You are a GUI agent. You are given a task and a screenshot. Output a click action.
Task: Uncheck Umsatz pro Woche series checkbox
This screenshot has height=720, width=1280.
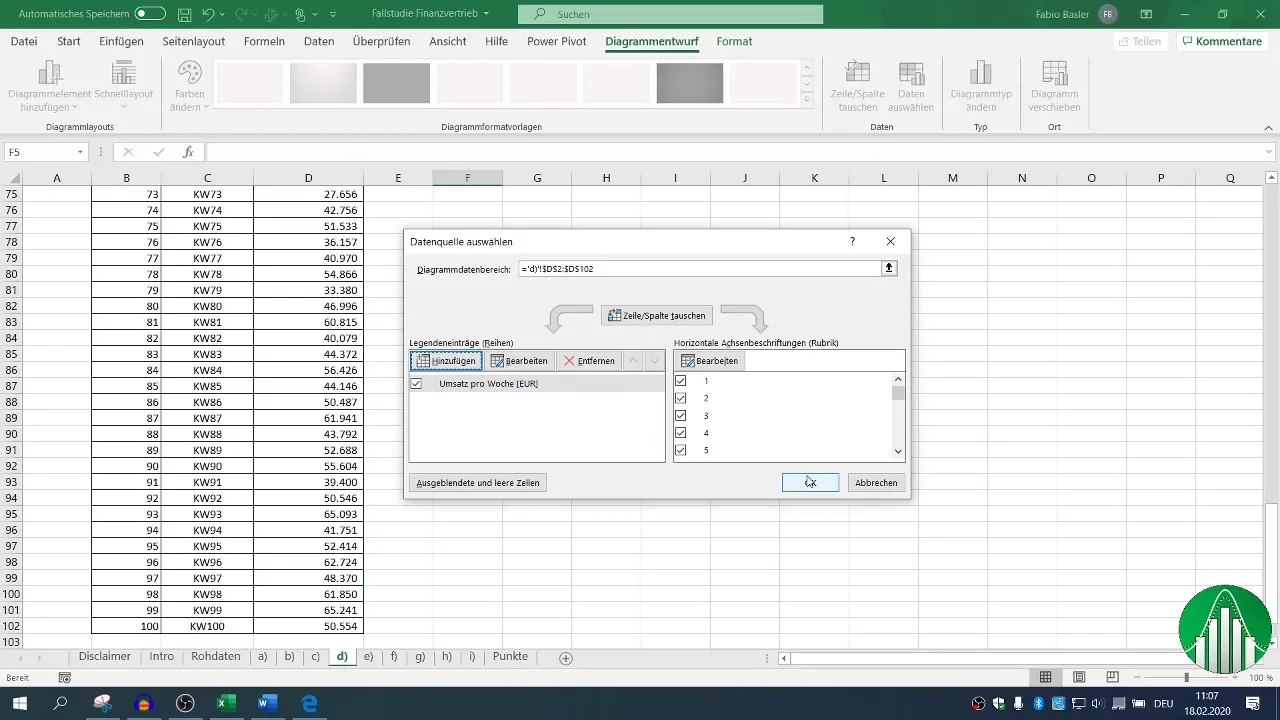[416, 383]
